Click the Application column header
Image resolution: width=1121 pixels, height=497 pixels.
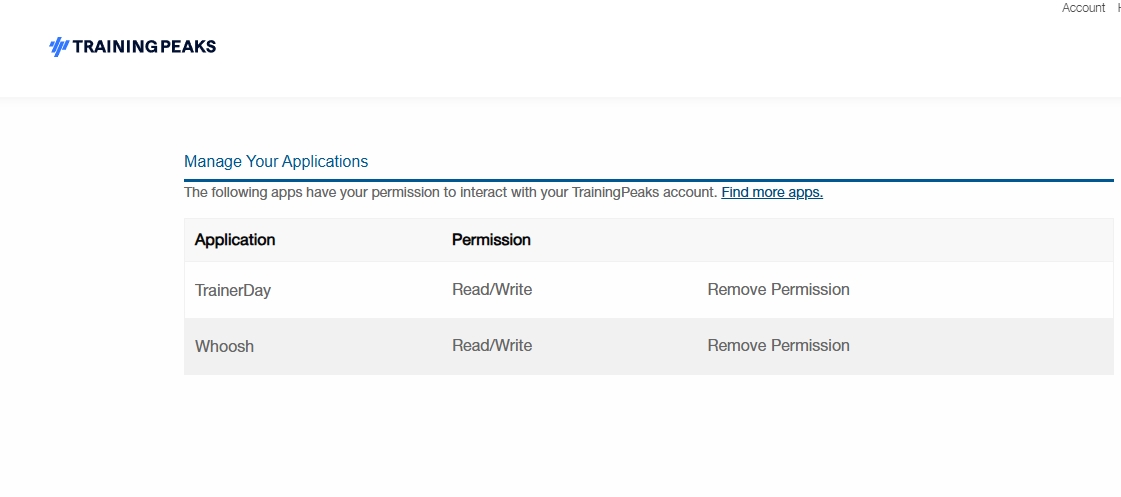[235, 240]
